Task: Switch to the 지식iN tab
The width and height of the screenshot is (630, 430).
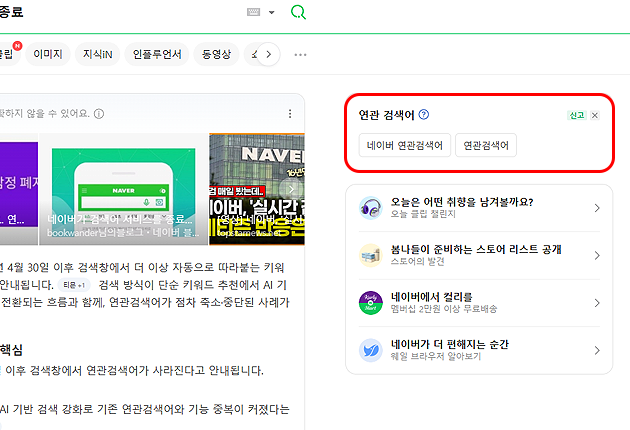Action: pyautogui.click(x=97, y=54)
